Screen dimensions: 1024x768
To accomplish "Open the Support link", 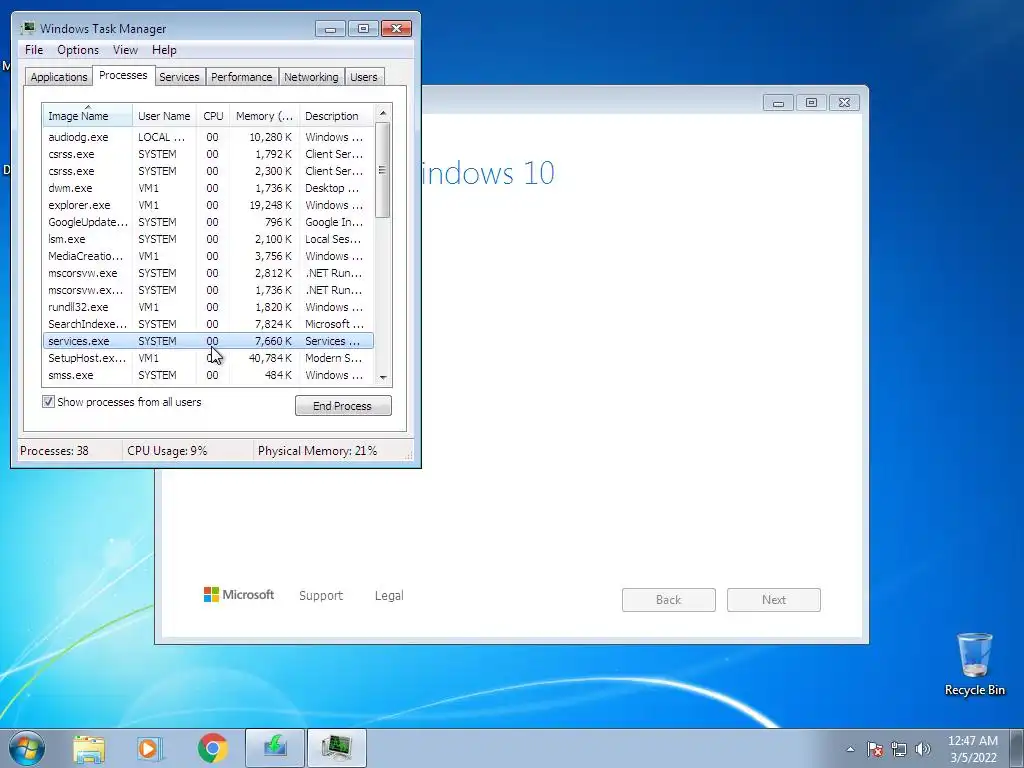I will (x=321, y=596).
